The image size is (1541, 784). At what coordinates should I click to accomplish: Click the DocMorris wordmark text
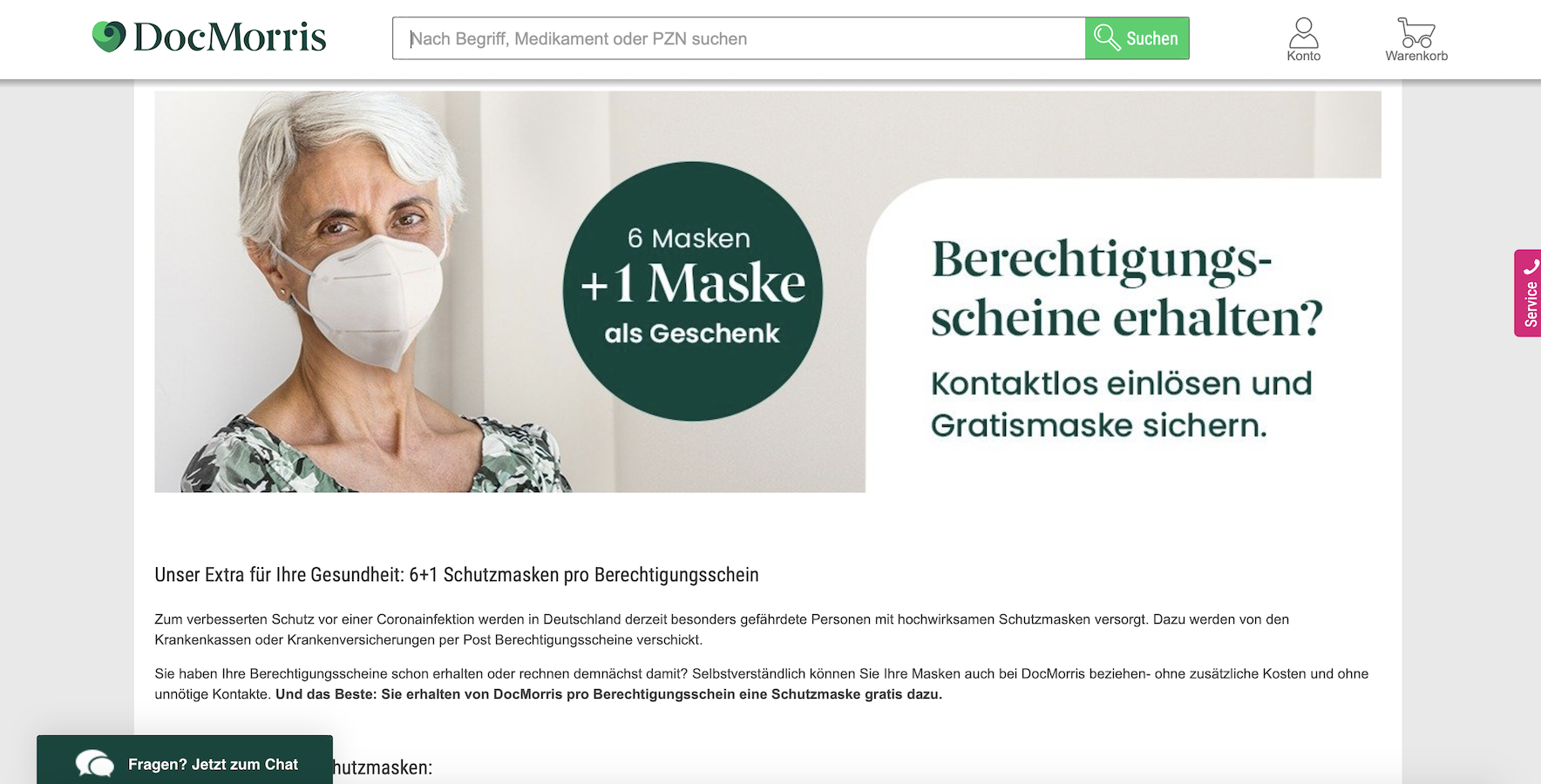pos(229,37)
